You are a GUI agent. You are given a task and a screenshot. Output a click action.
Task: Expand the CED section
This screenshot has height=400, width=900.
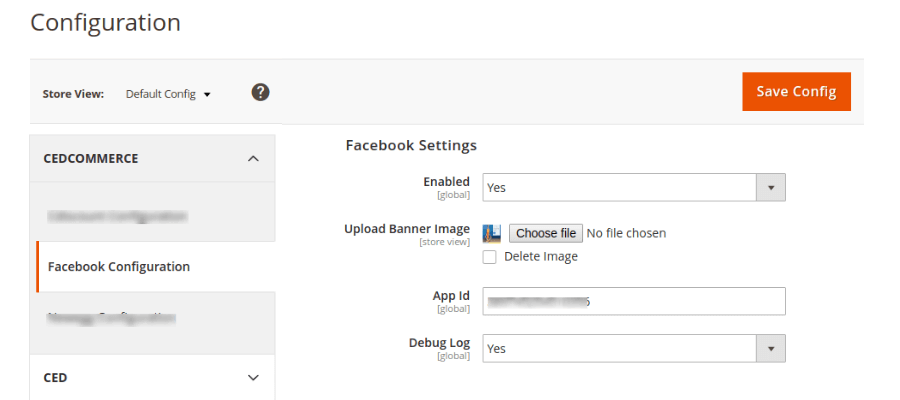pyautogui.click(x=153, y=378)
